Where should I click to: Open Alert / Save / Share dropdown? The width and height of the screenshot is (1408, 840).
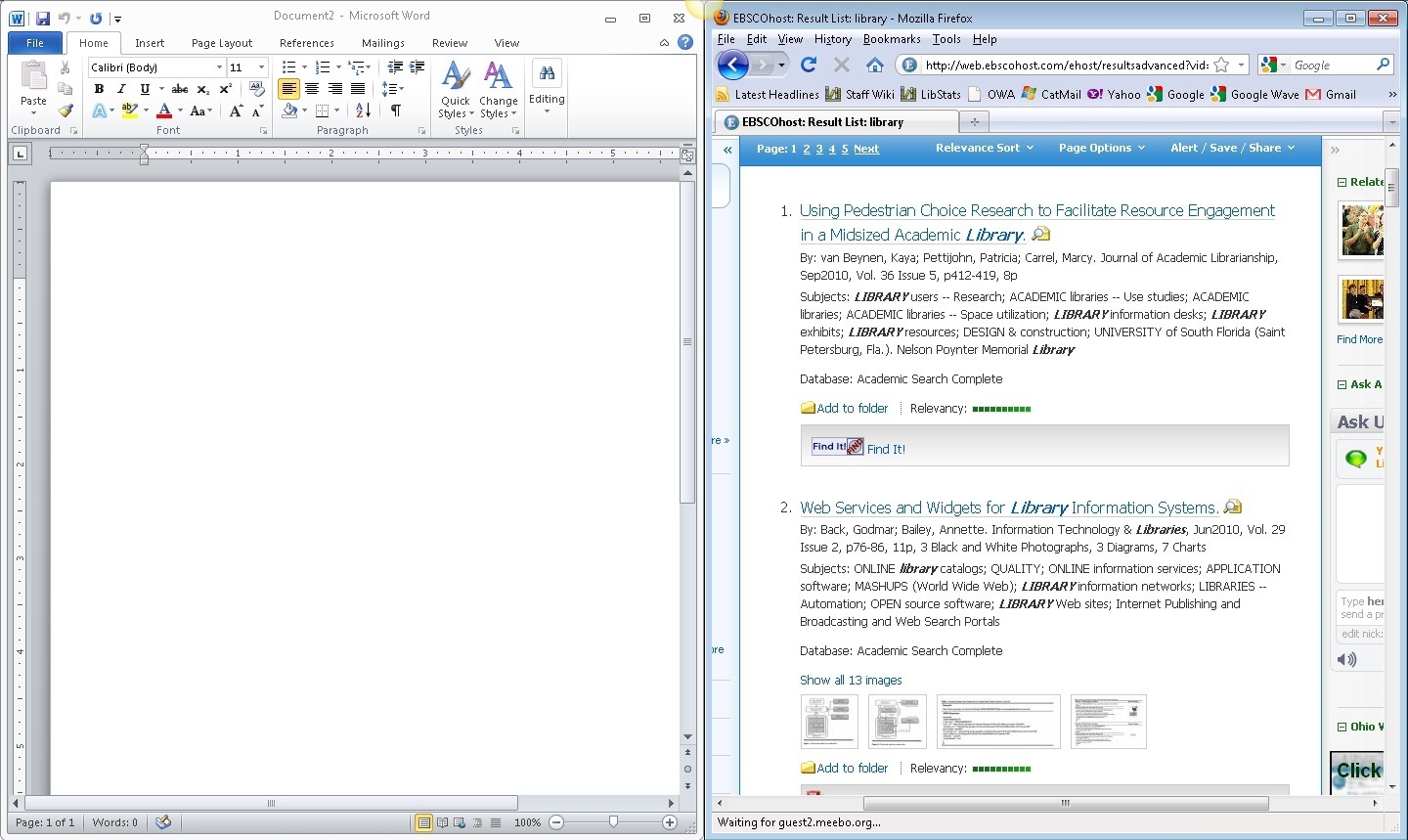click(1232, 148)
